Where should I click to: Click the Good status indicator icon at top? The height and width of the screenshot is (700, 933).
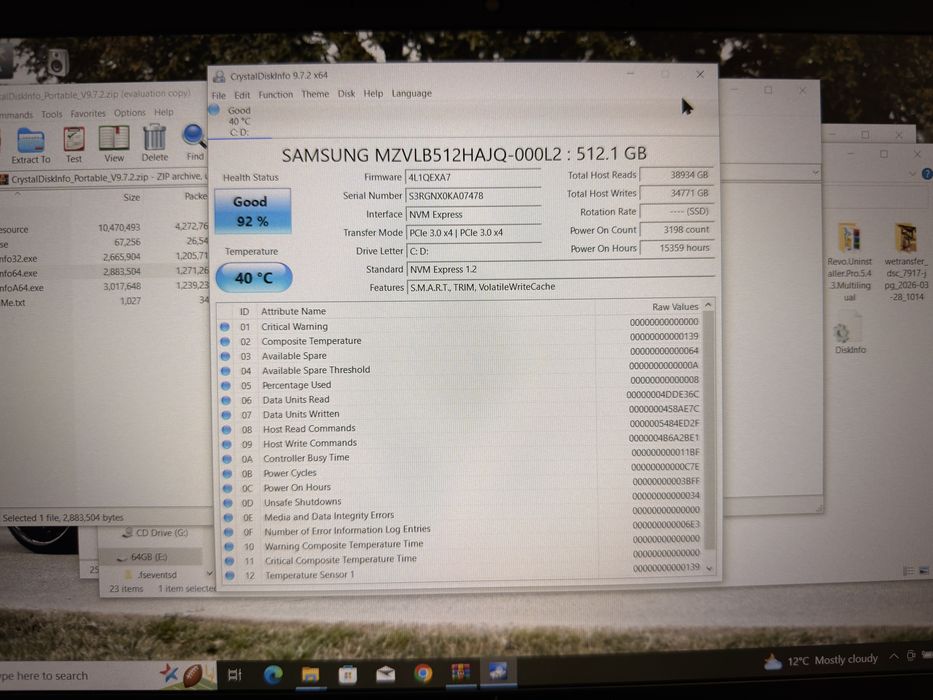tap(214, 110)
